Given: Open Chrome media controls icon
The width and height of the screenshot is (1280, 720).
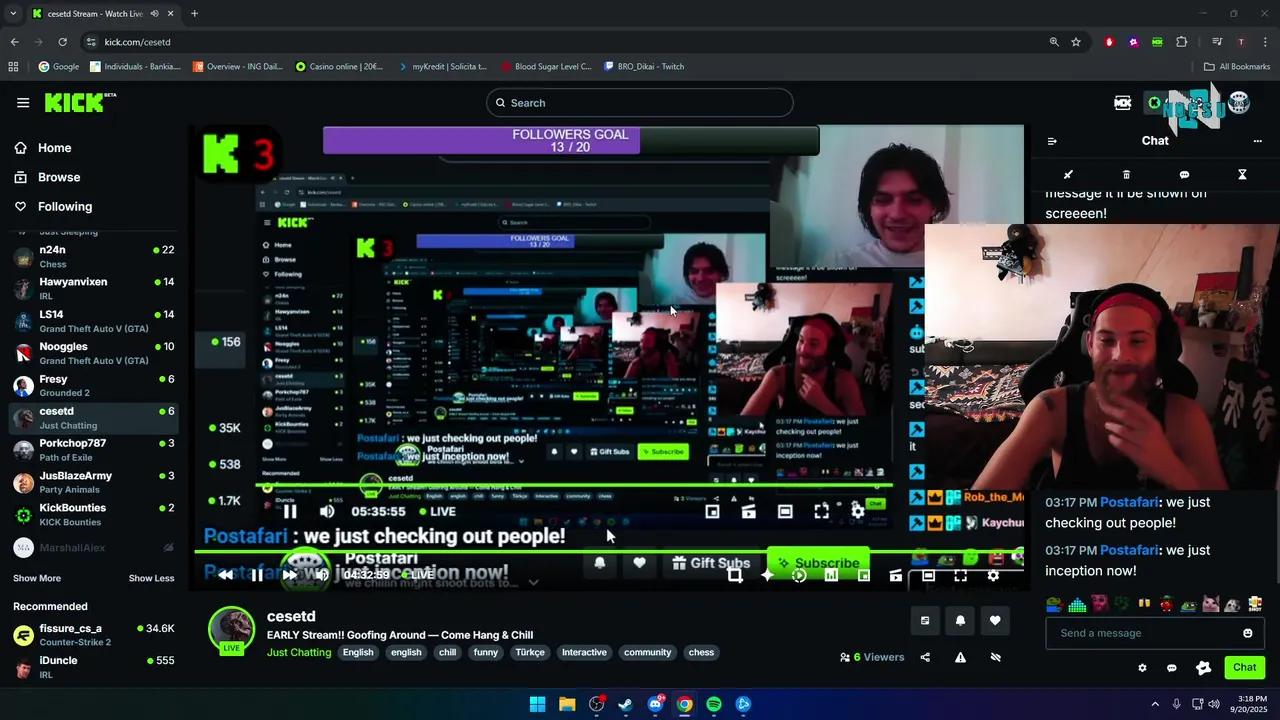Looking at the screenshot, I should (x=1217, y=42).
